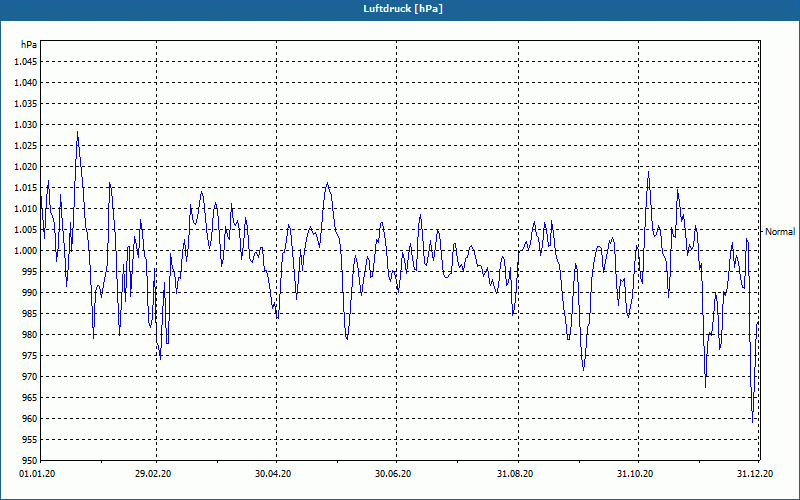Click the 31.10.20 date label

(x=635, y=474)
